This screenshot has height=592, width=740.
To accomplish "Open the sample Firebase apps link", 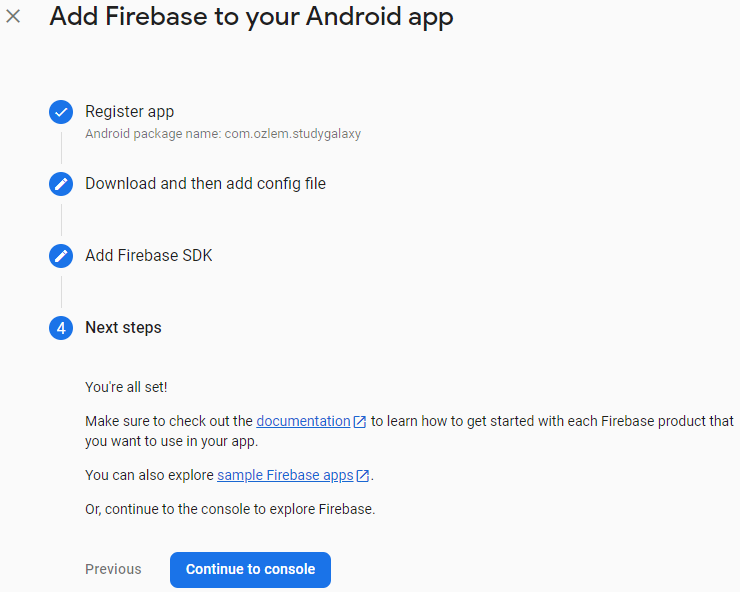I will pos(285,475).
